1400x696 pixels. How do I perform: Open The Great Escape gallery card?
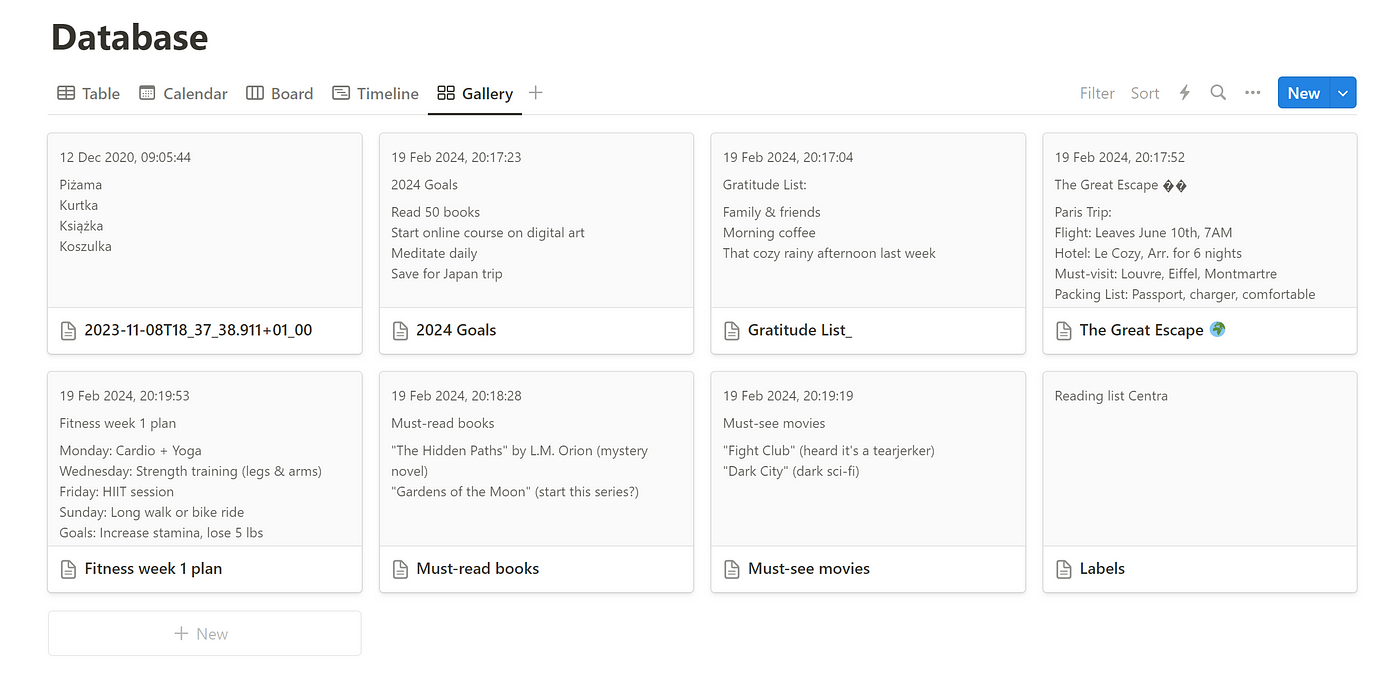coord(1200,244)
